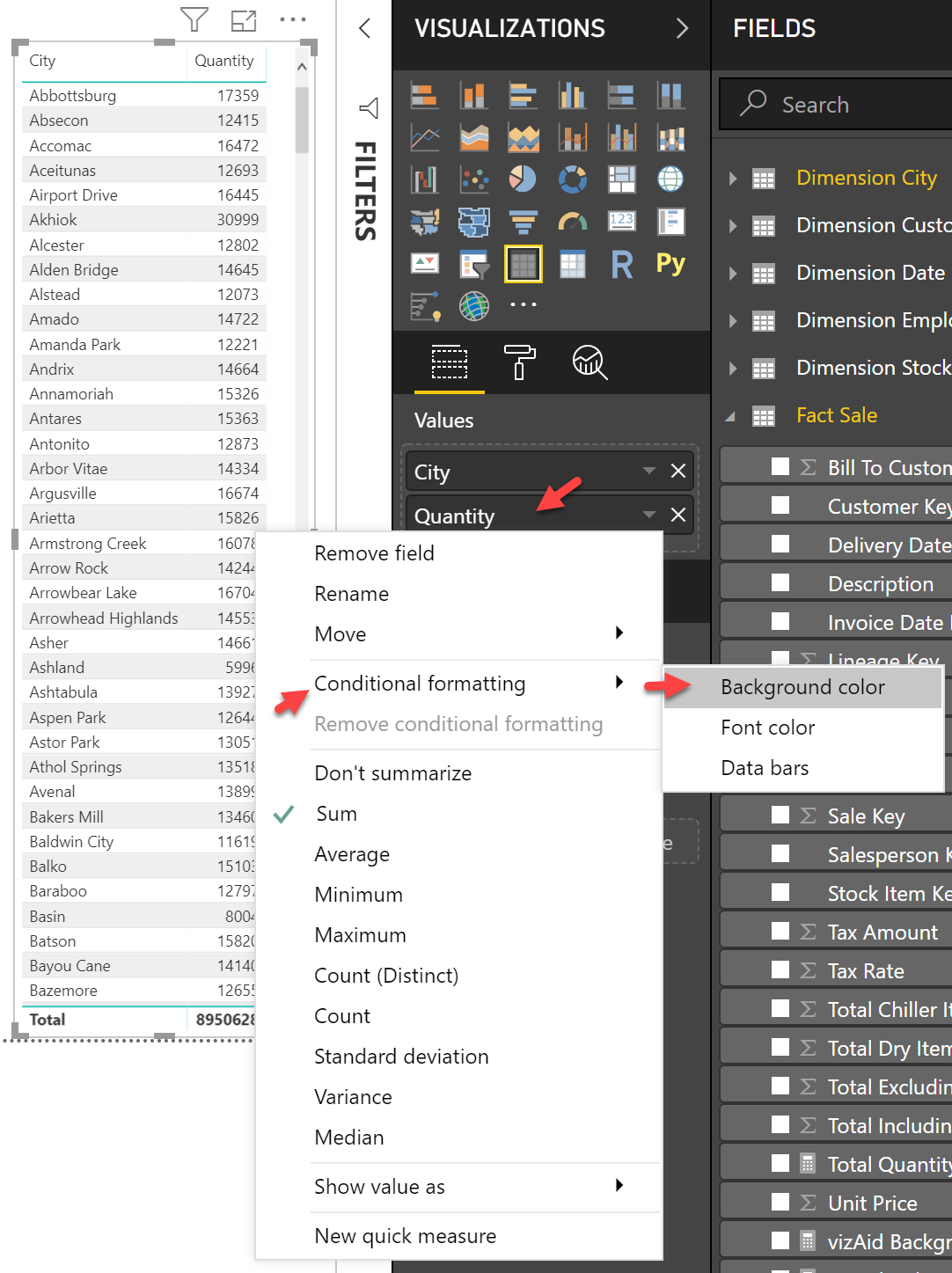Viewport: 952px width, 1273px height.
Task: Open the Fields well tab
Action: pyautogui.click(x=450, y=362)
